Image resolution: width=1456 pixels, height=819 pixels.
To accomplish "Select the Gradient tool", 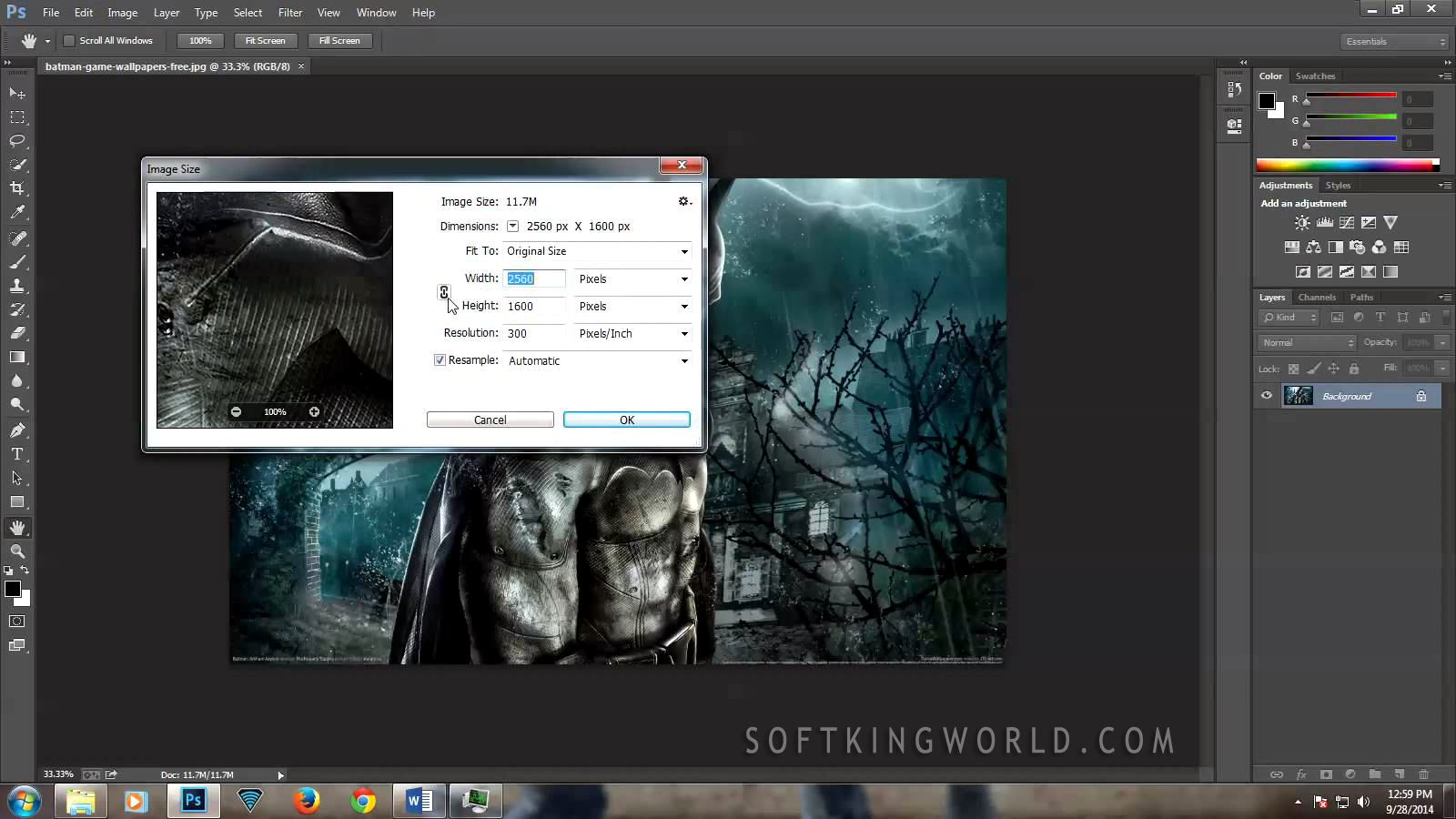I will coord(17,357).
